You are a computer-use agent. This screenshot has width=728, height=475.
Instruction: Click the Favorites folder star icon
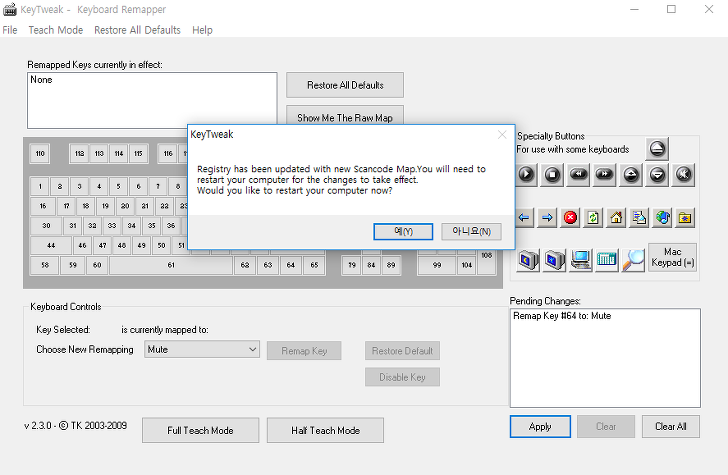coord(685,218)
